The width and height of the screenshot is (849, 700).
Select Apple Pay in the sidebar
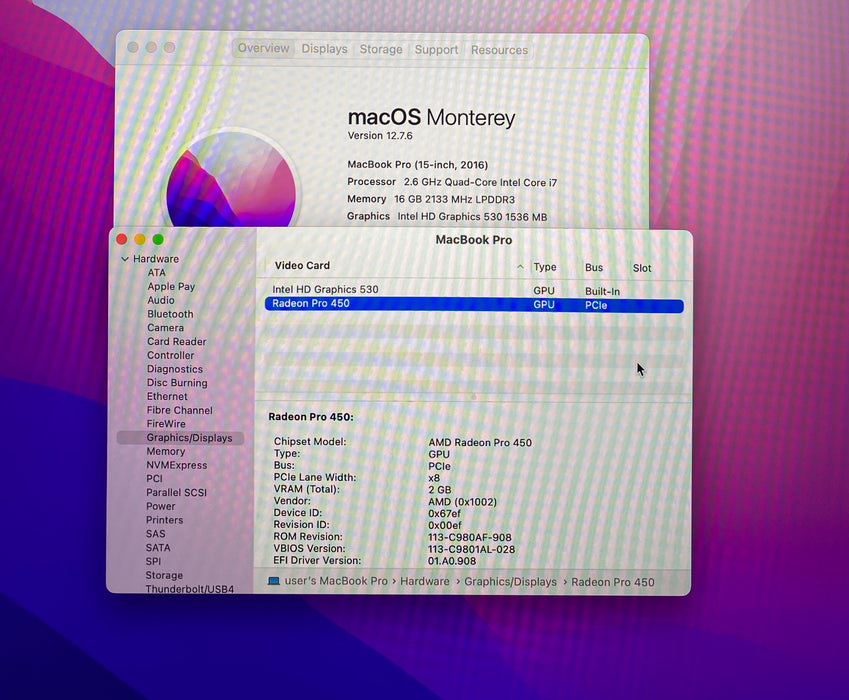[171, 286]
